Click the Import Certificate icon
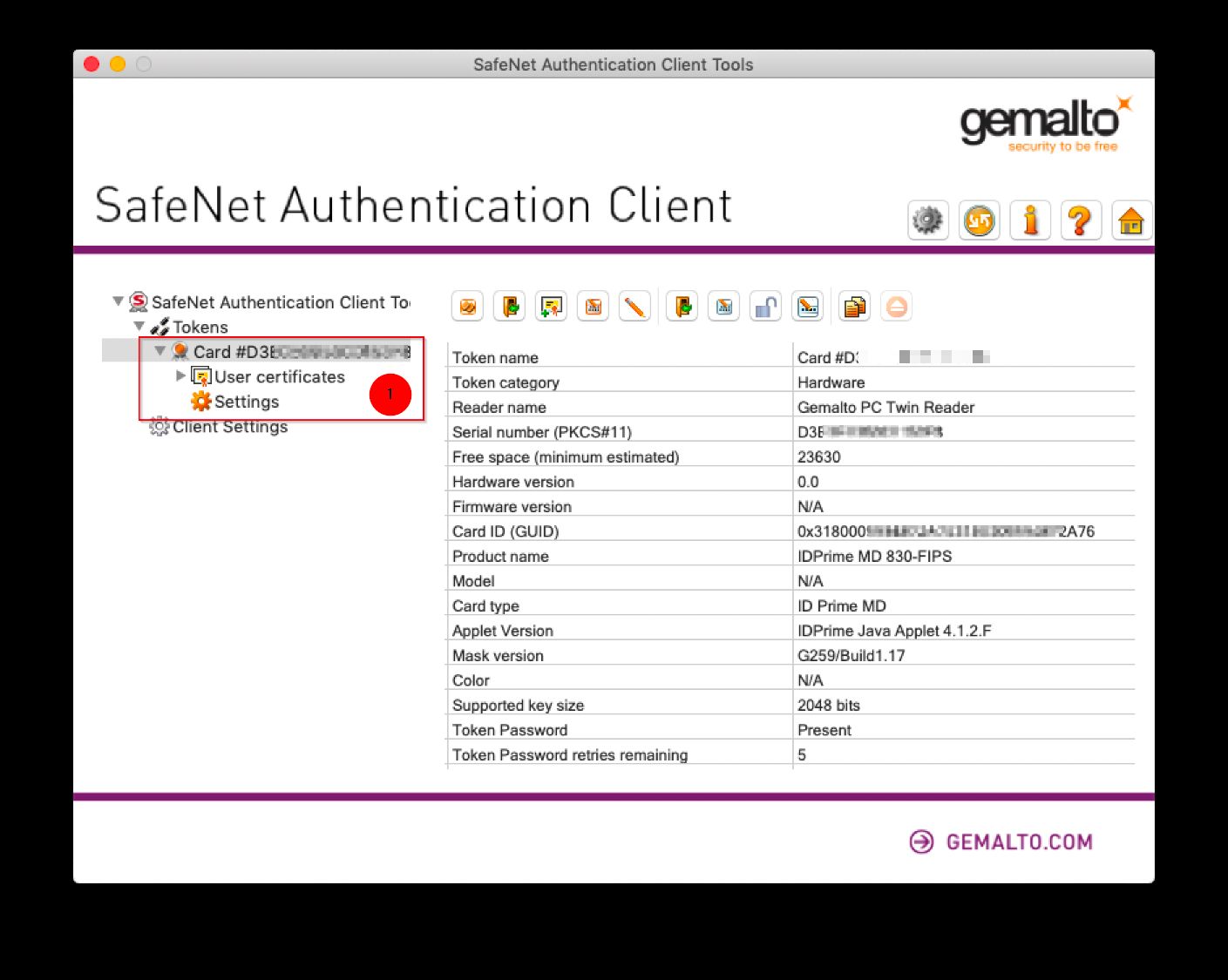 552,307
